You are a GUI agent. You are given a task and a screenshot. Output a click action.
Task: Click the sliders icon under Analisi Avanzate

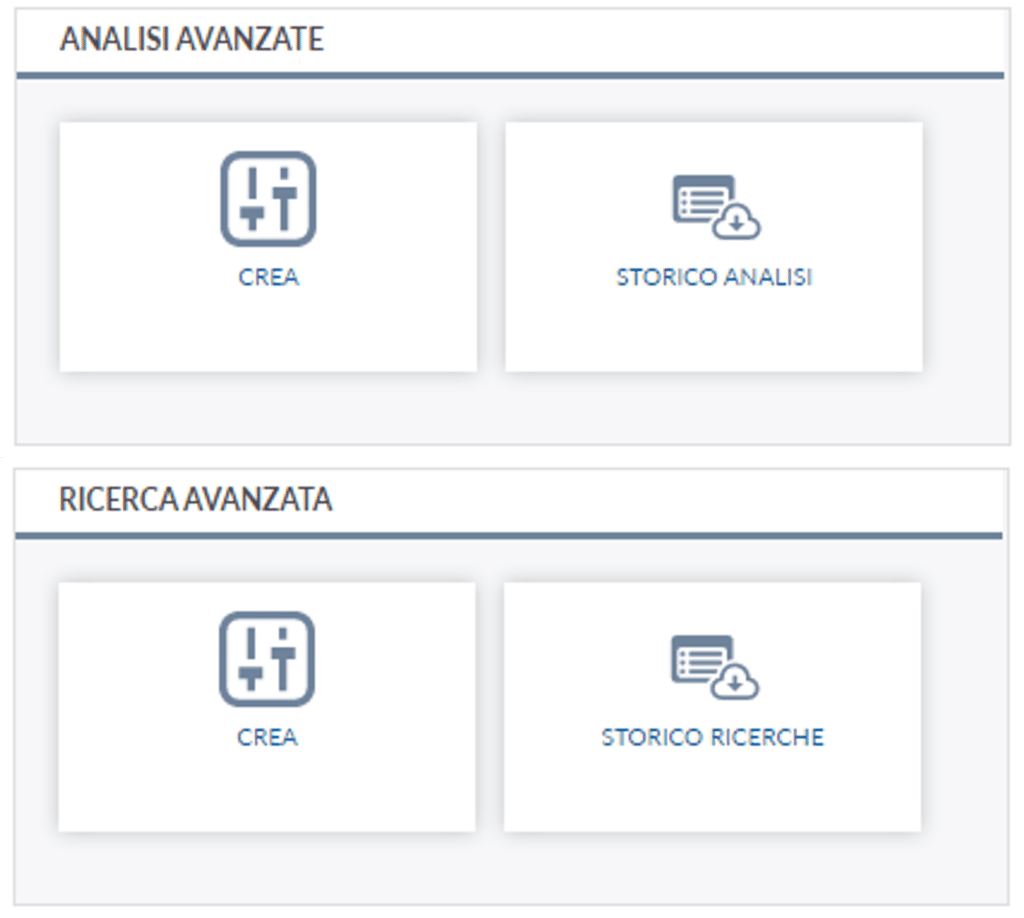268,198
